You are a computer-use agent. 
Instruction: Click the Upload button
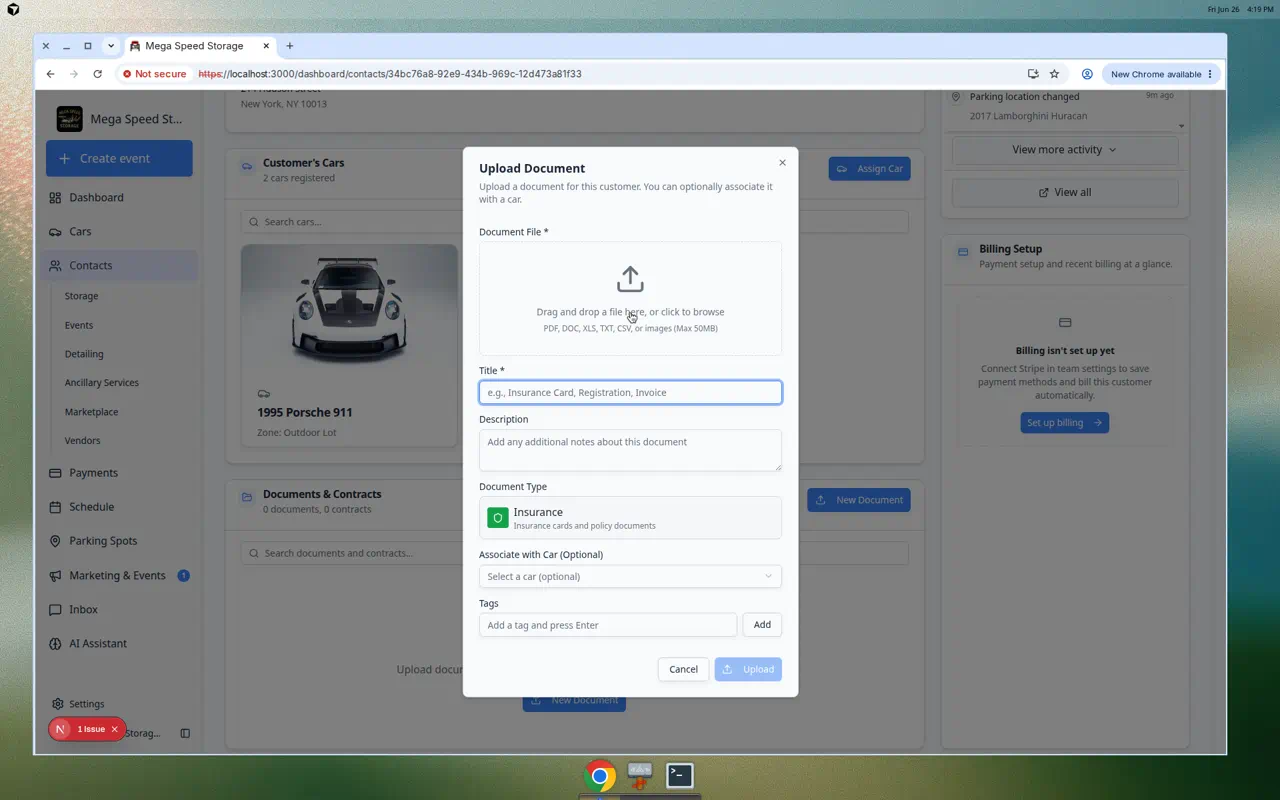click(748, 669)
